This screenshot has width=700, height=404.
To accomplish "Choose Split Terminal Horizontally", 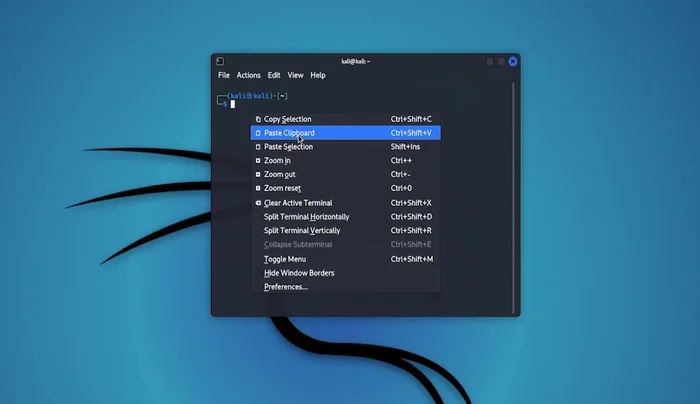I will click(x=346, y=217).
